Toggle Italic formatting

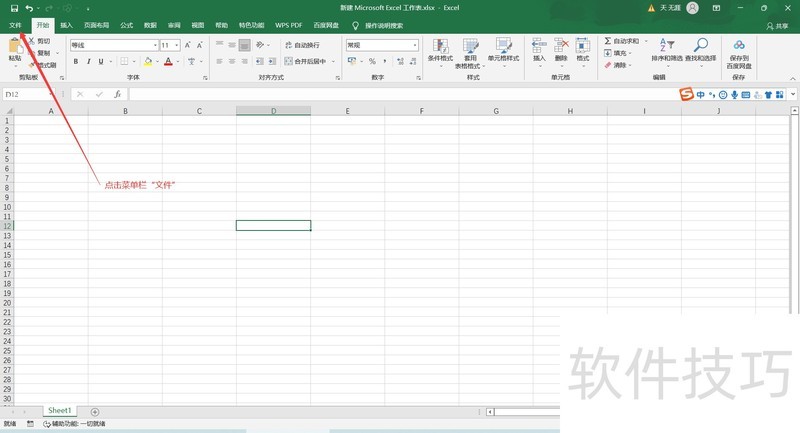coord(88,61)
